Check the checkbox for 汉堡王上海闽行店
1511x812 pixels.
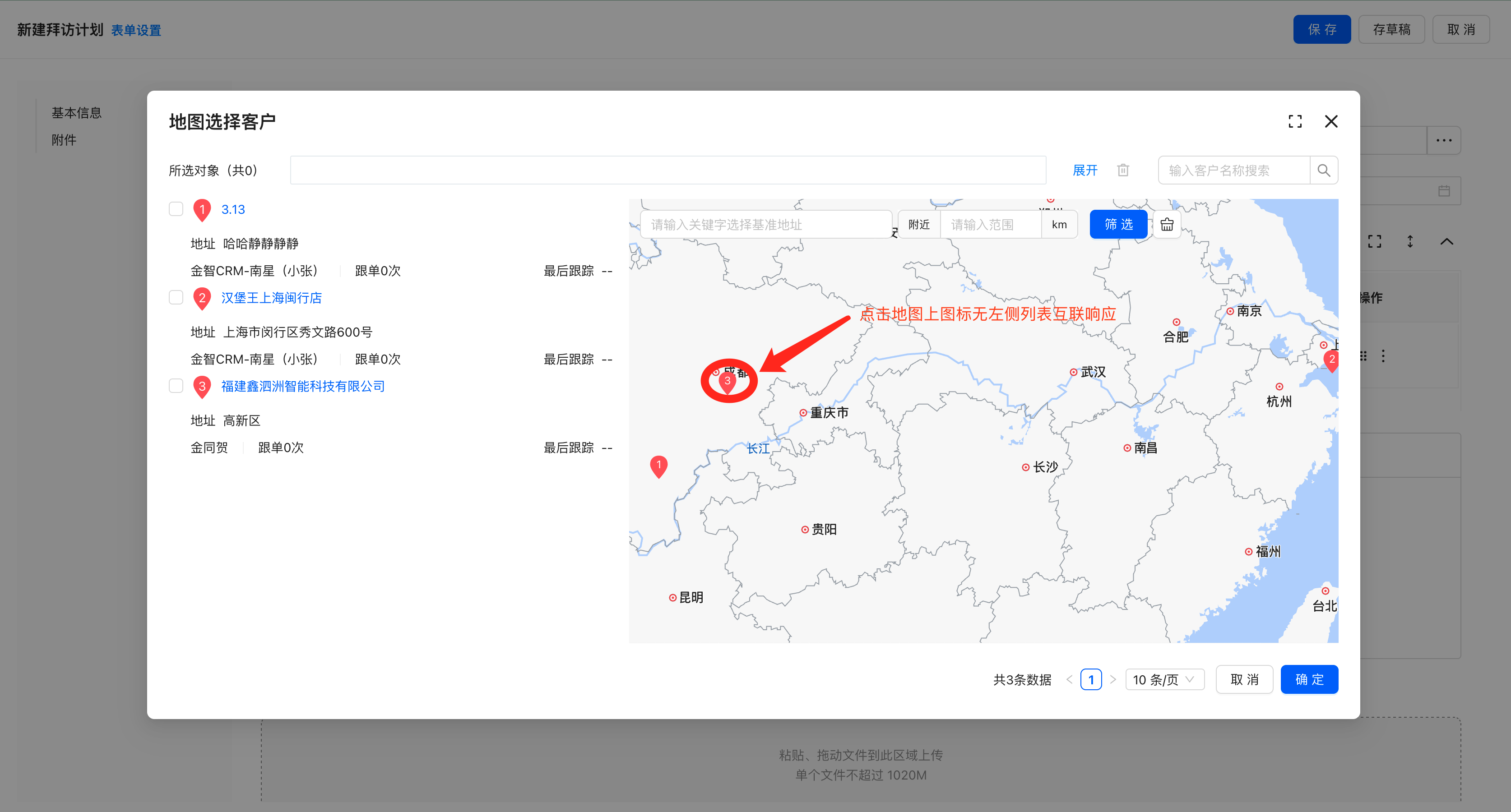point(176,297)
